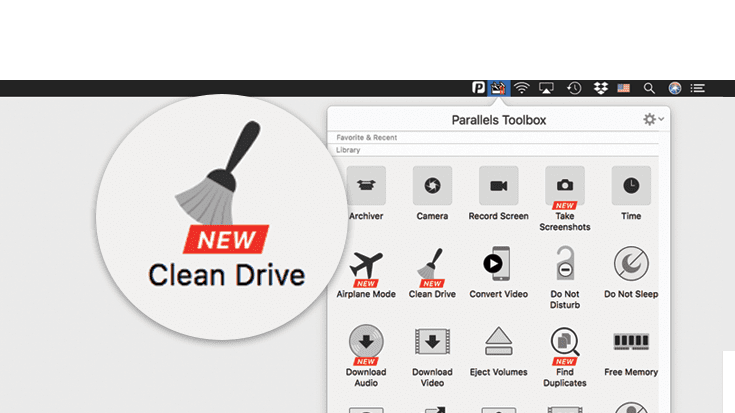Open the Wi-Fi menu in menu bar
735x413 pixels.
coord(521,88)
